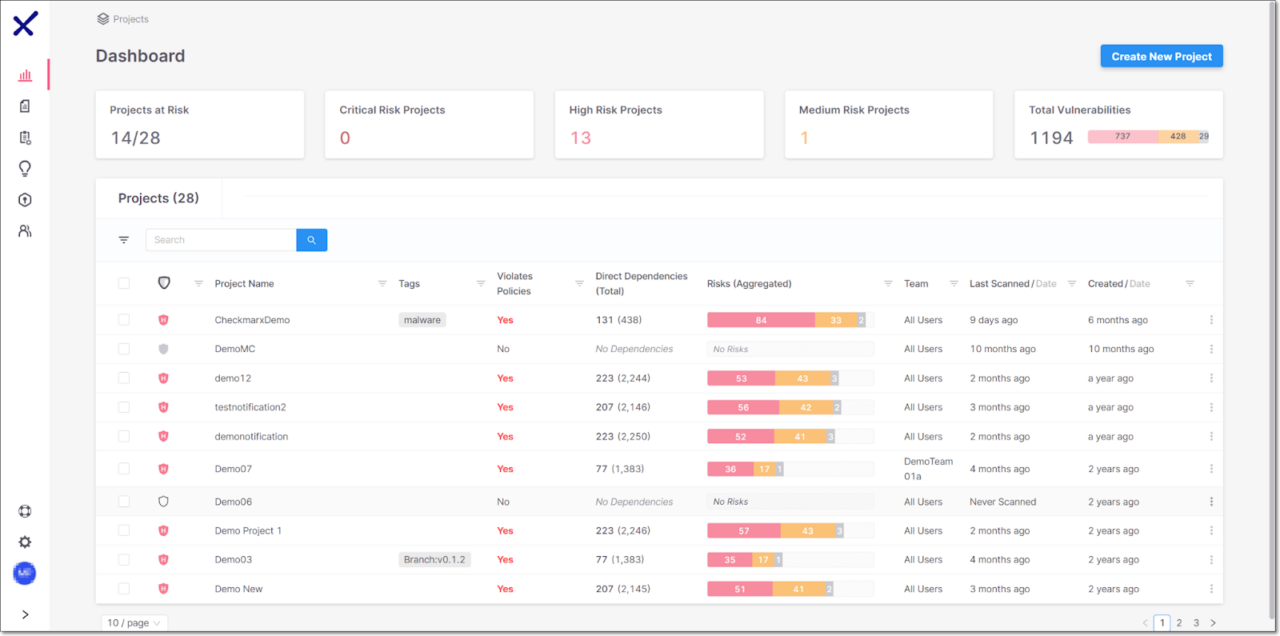1280x636 pixels.
Task: Click the Create New Project button
Action: pos(1161,57)
